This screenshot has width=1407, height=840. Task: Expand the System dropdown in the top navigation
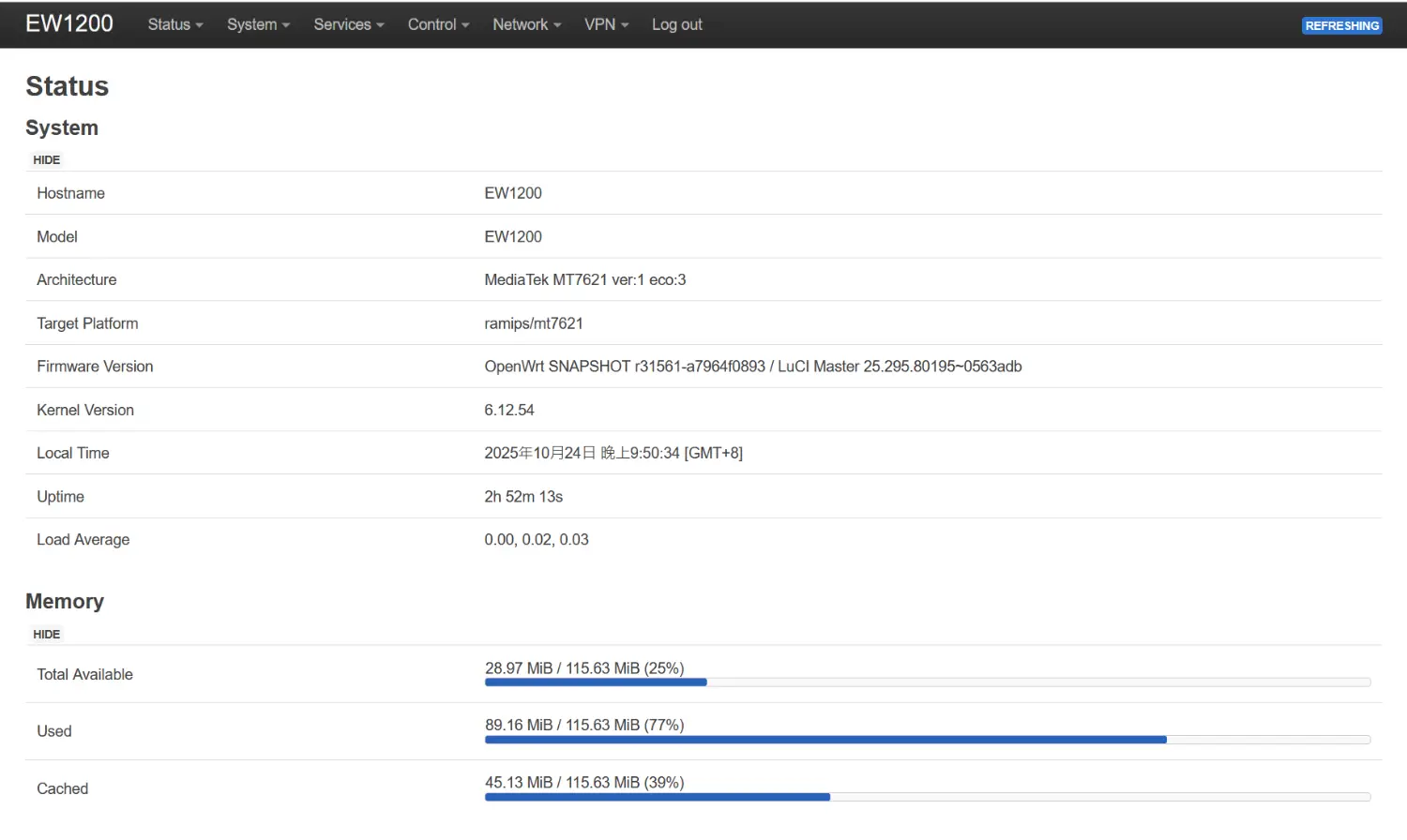(x=258, y=24)
